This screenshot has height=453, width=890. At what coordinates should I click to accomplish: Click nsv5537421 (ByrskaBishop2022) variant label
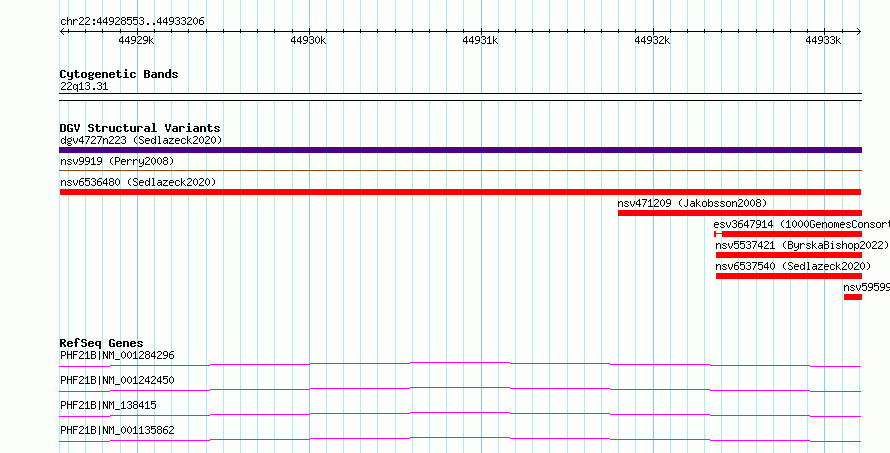pyautogui.click(x=802, y=245)
